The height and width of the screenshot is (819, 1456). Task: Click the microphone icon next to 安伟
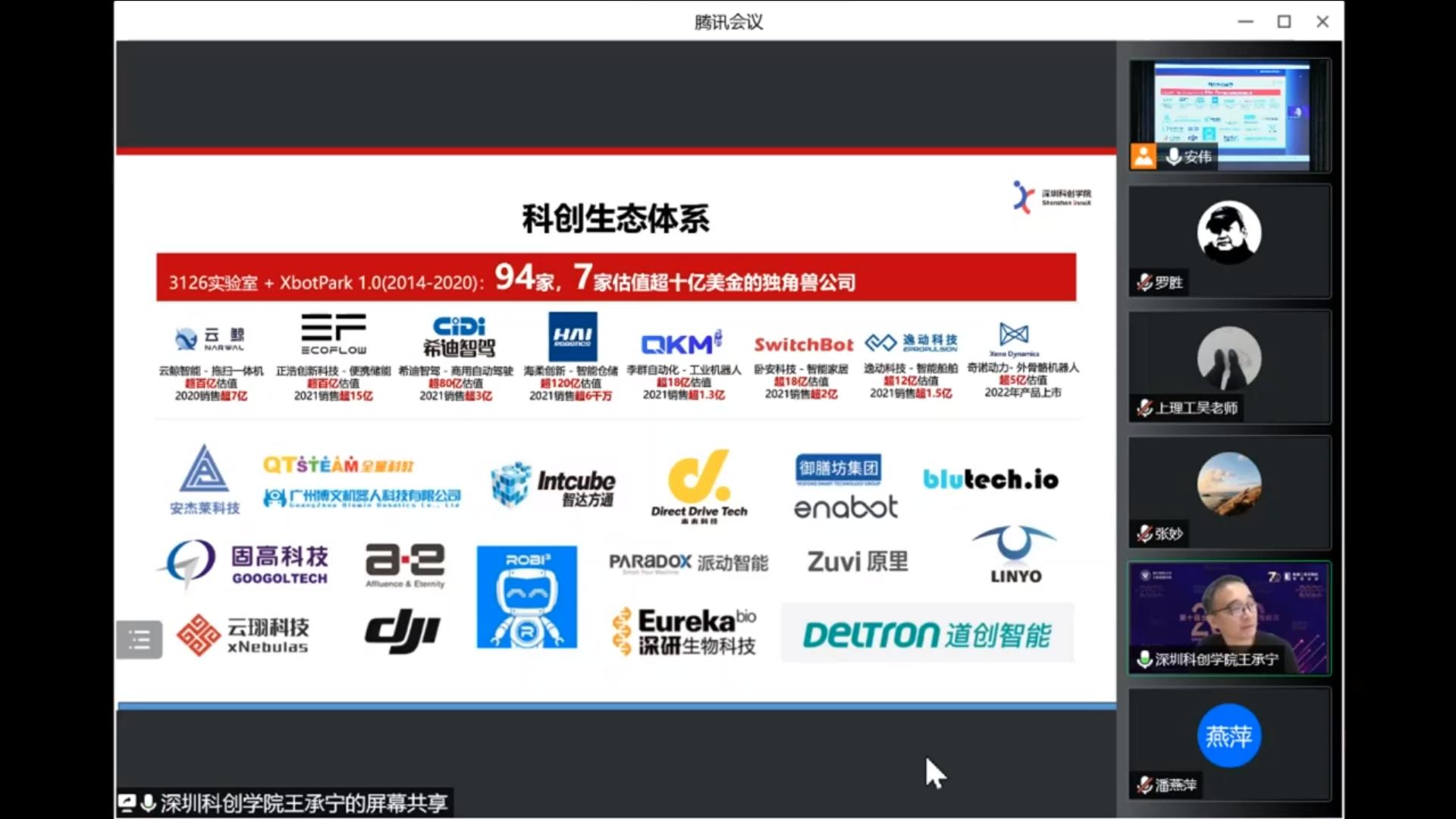tap(1173, 156)
